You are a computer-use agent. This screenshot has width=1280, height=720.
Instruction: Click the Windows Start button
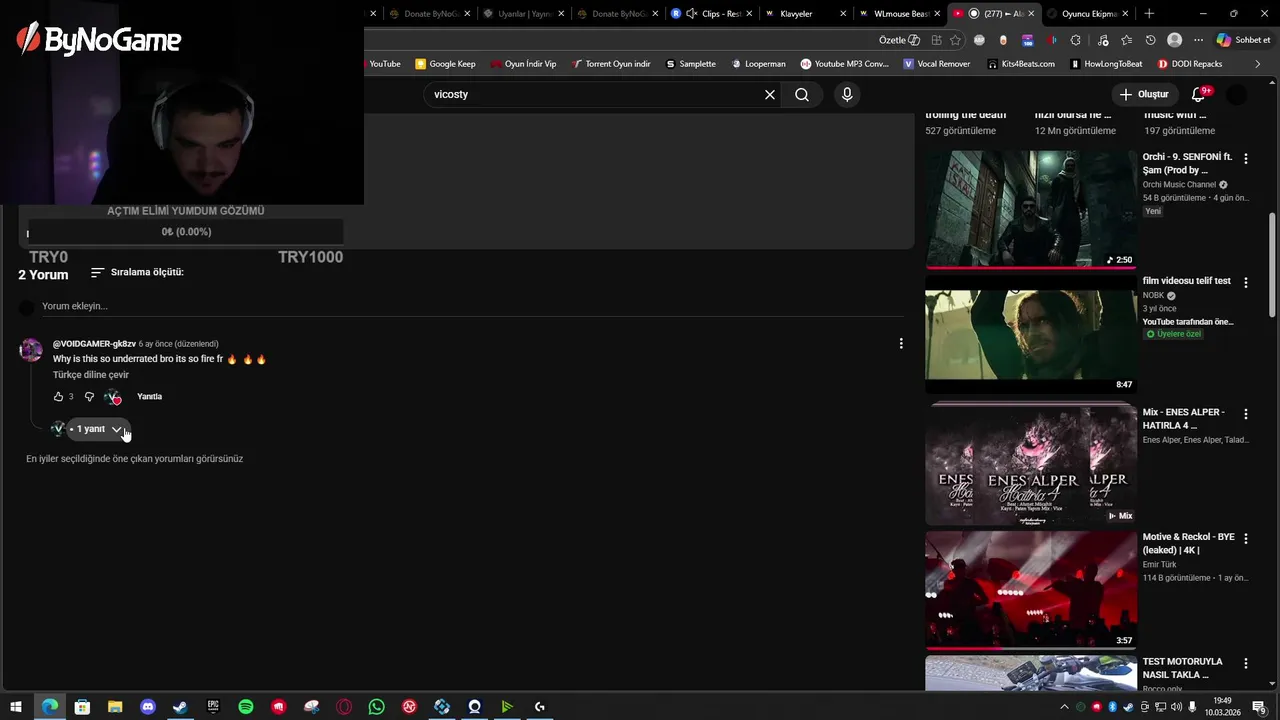16,707
